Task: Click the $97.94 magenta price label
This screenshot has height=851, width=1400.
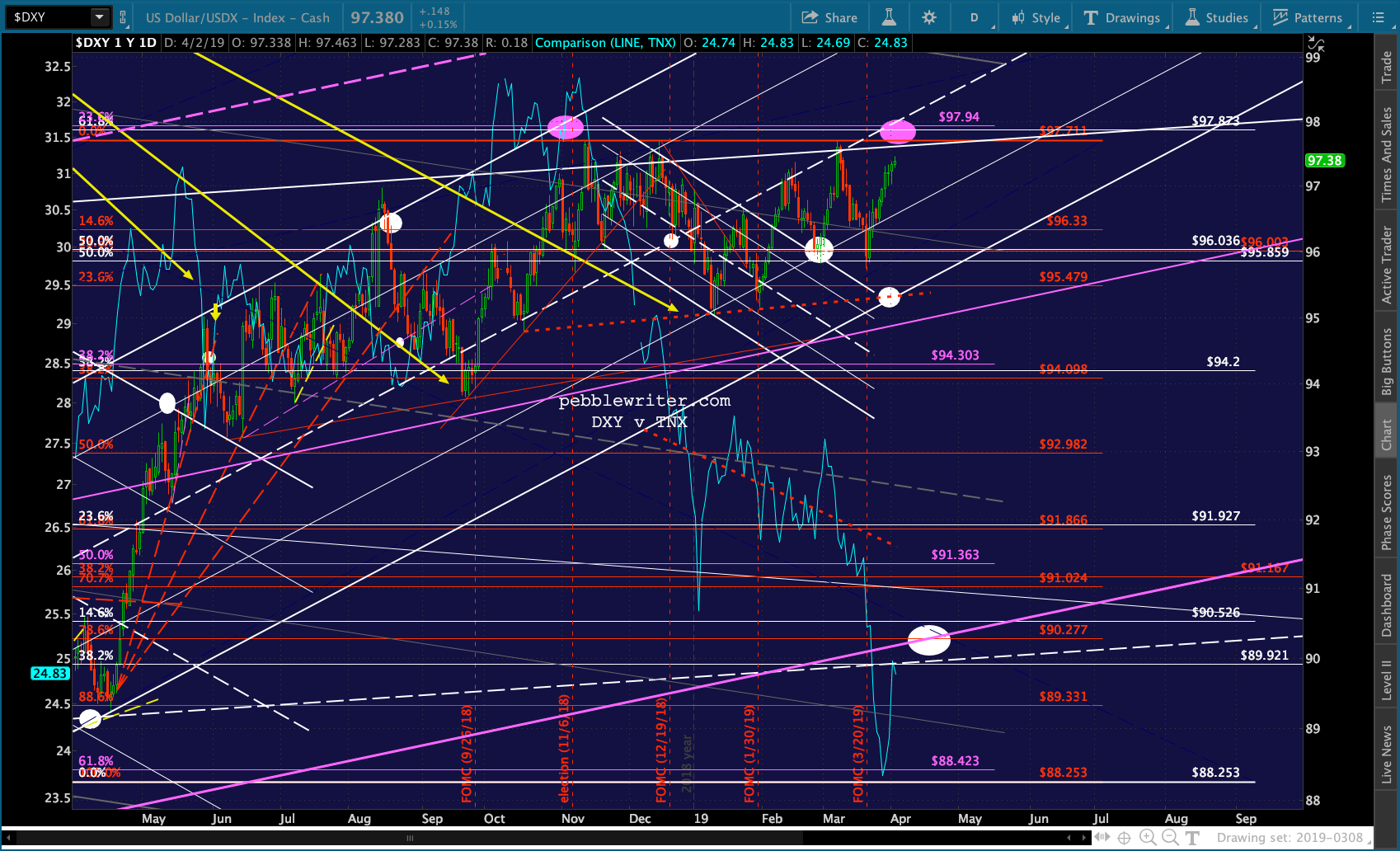Action: (x=959, y=117)
